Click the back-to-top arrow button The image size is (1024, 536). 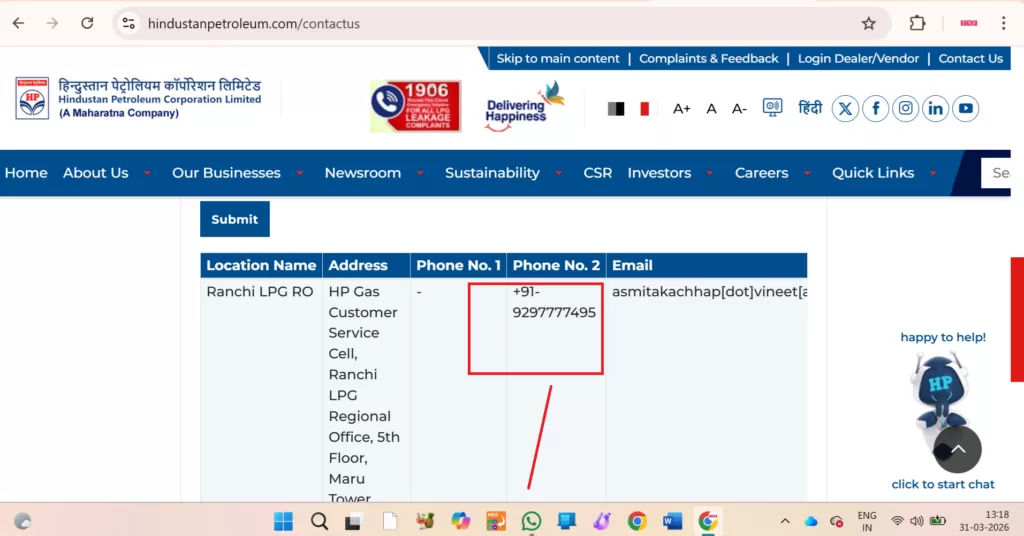pos(957,450)
